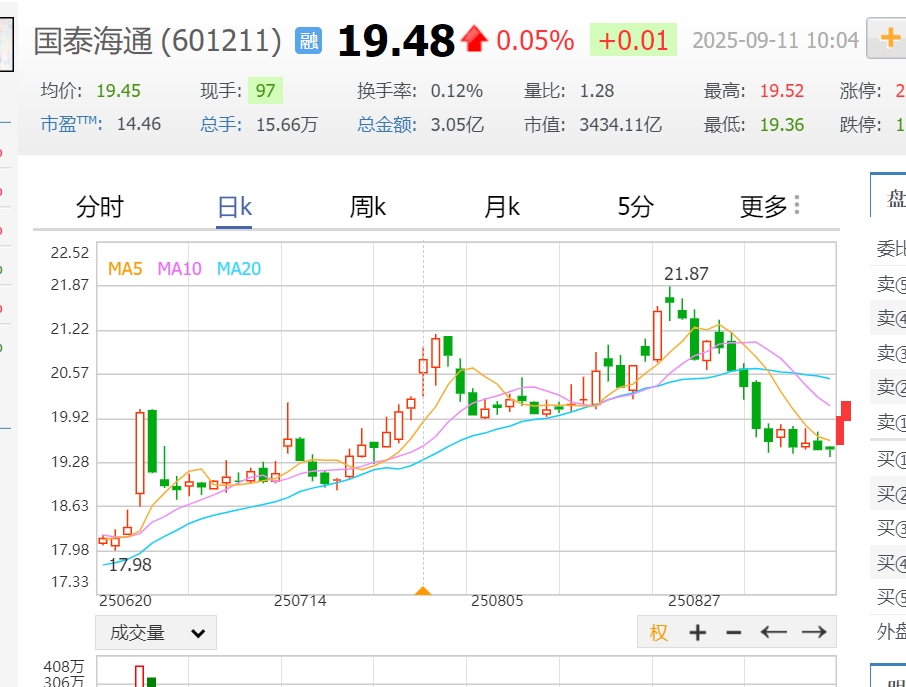Screen dimensions: 906x687
Task: Click the 均价 value 19.45
Action: [118, 91]
